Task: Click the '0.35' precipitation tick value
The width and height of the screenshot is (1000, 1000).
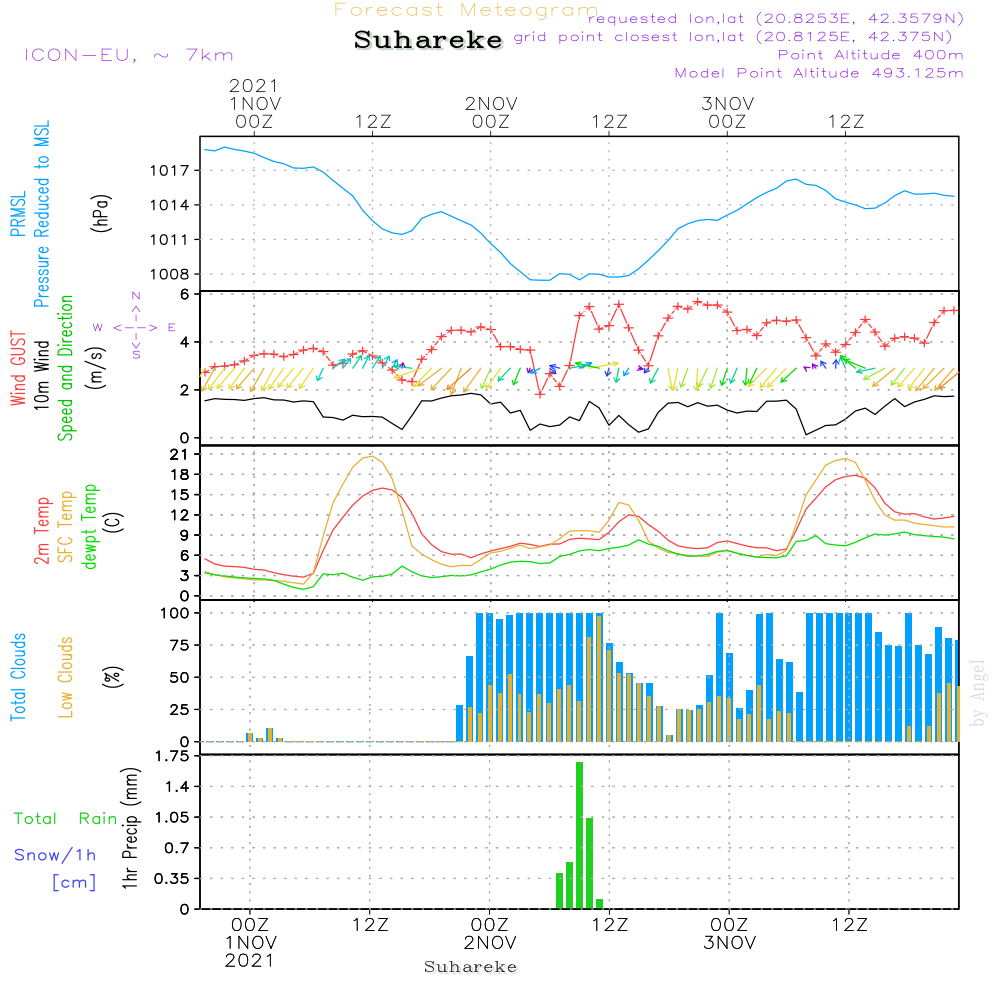Action: point(172,879)
